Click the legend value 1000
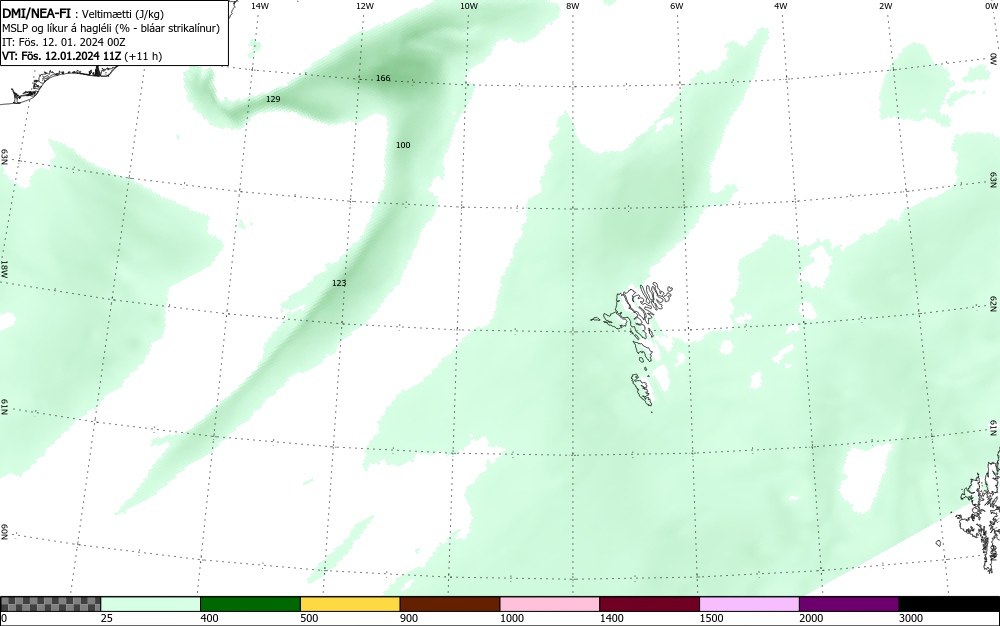This screenshot has width=1000, height=626. pos(511,618)
